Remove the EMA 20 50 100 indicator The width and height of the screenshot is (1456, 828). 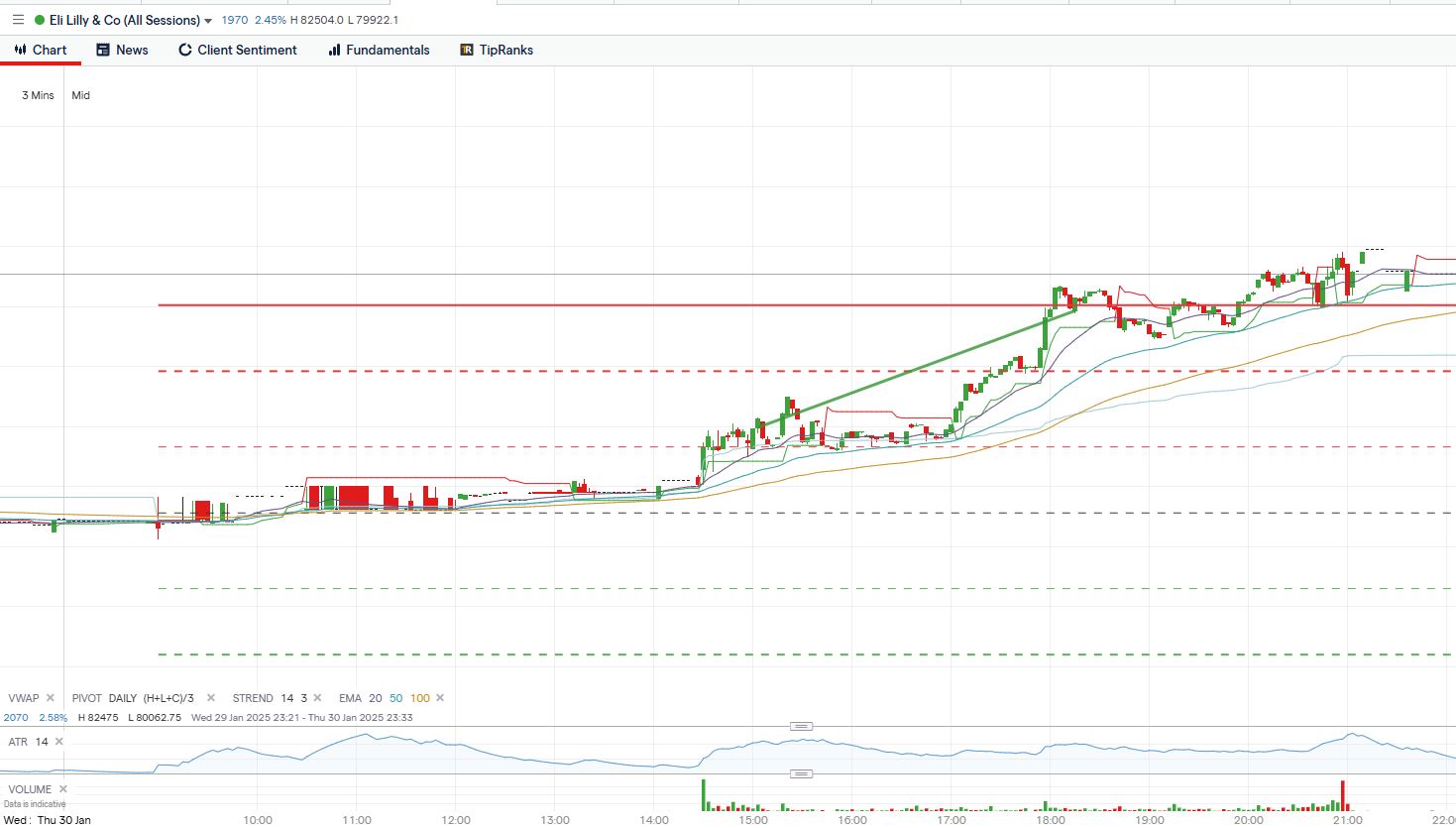tap(440, 698)
